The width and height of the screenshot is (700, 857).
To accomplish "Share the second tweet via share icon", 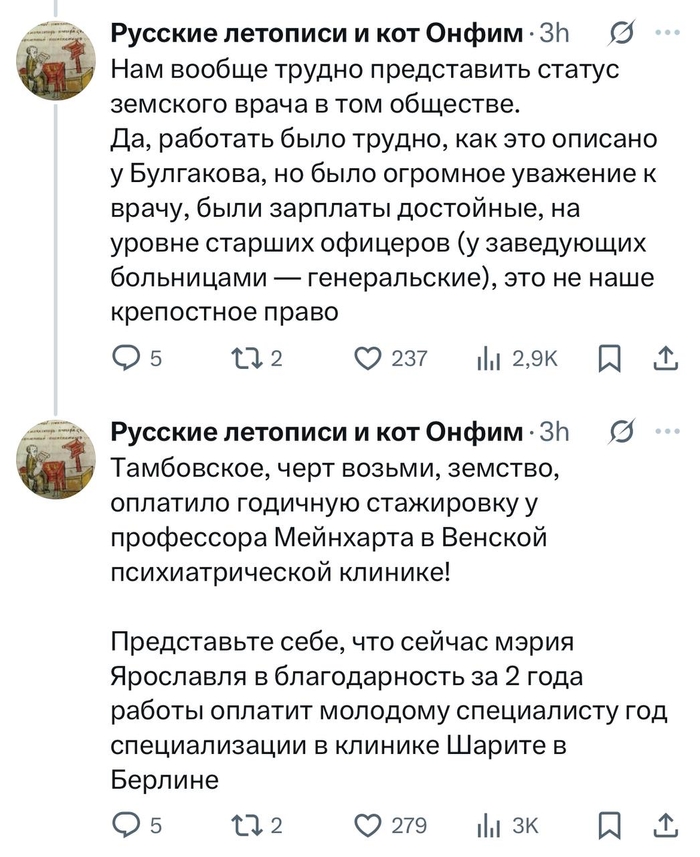I will [666, 824].
